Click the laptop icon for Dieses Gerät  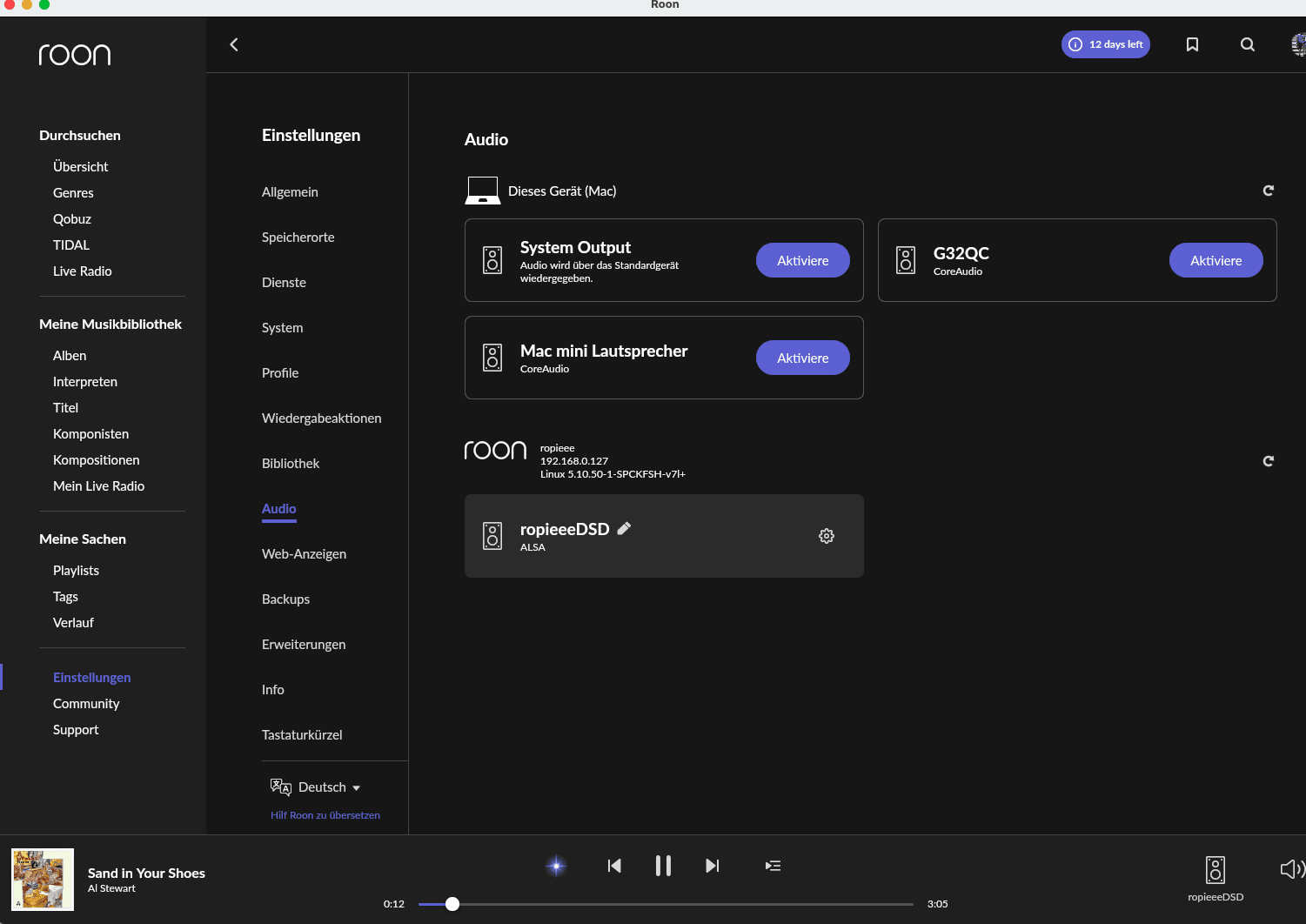[x=483, y=191]
